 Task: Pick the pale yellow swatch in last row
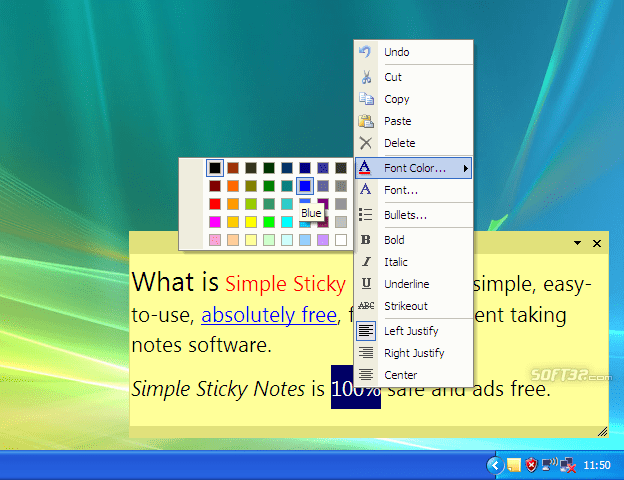pyautogui.click(x=251, y=240)
